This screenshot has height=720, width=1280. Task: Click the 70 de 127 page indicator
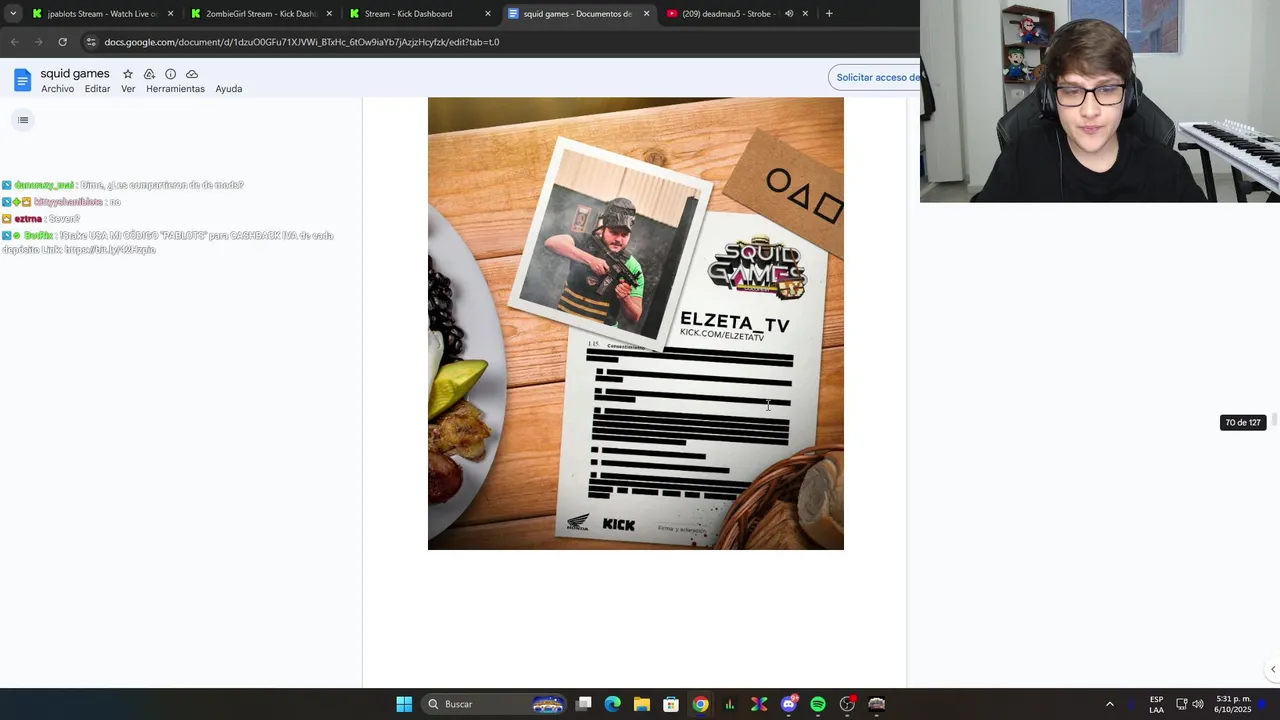pyautogui.click(x=1243, y=423)
